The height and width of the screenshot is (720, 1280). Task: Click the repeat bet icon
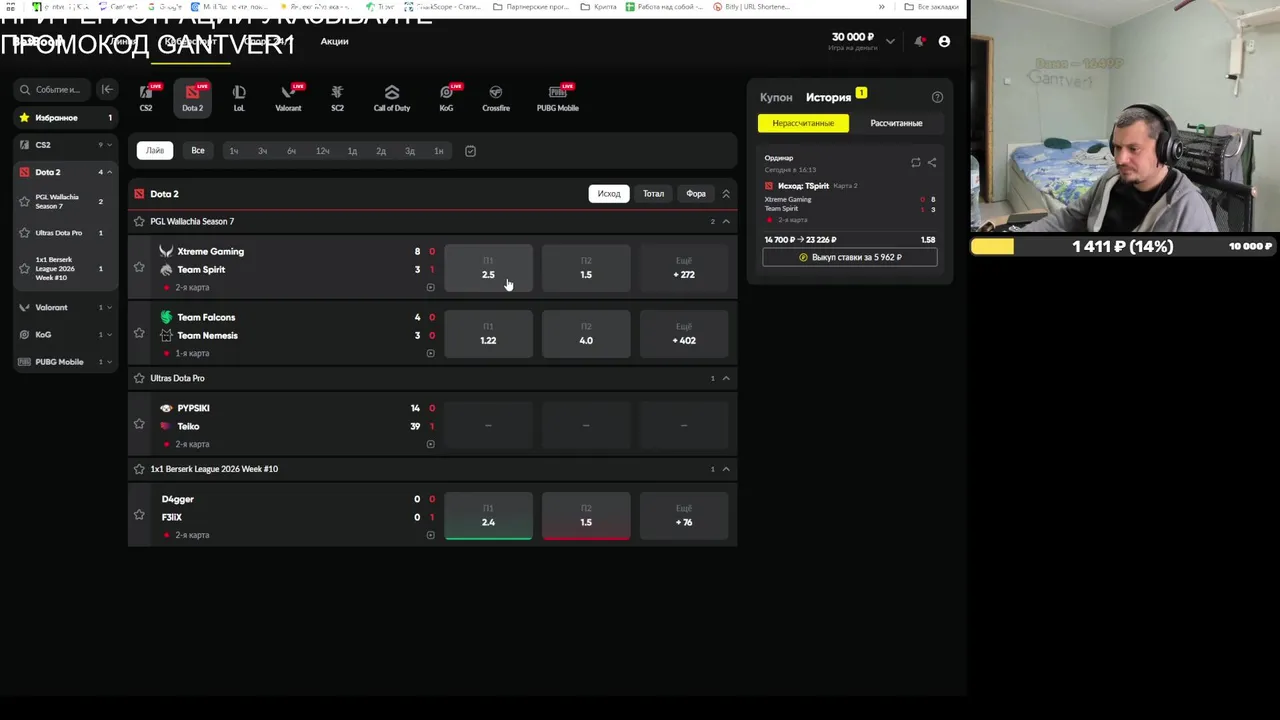click(x=915, y=162)
